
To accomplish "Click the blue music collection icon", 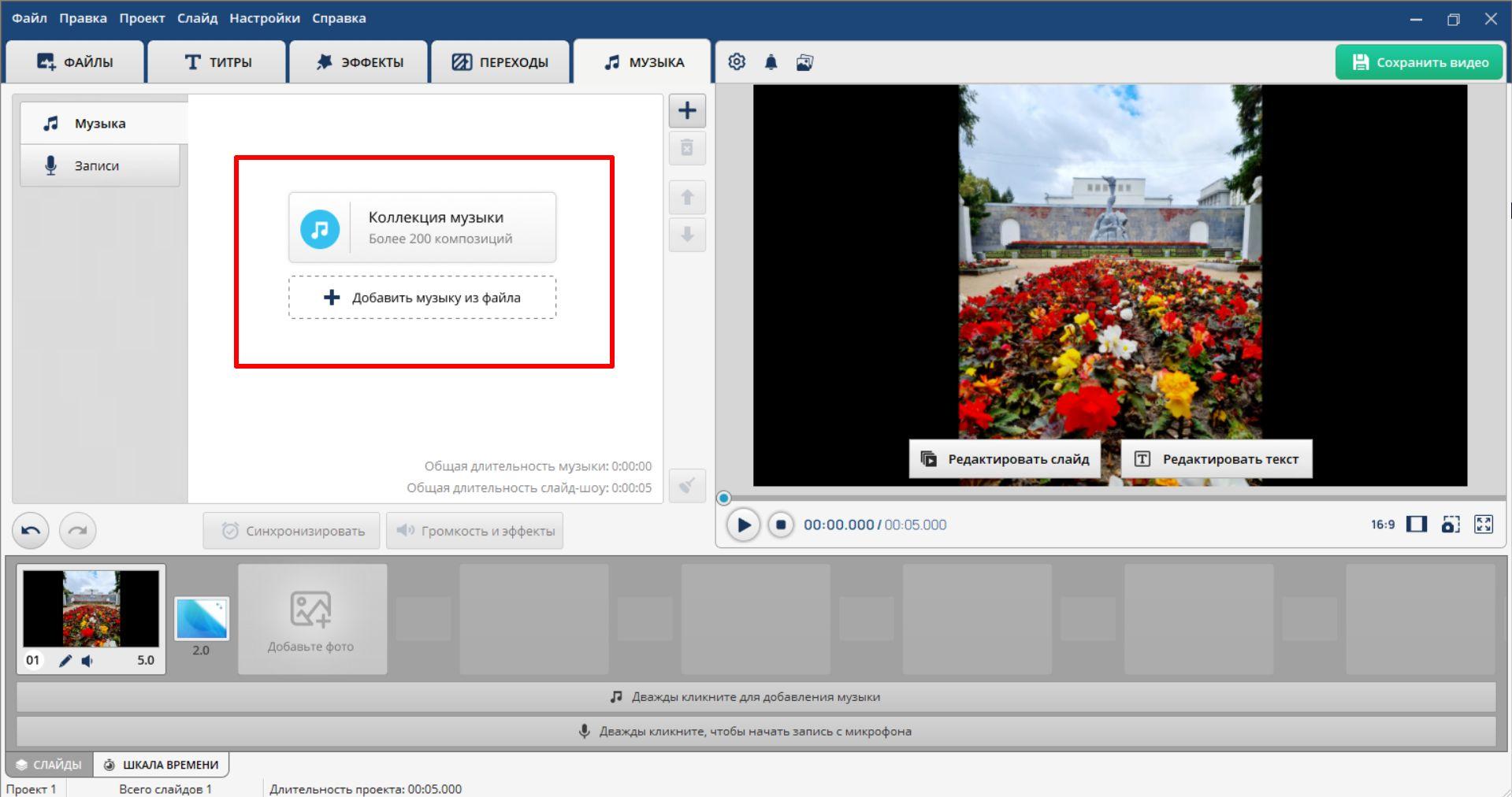I will pos(320,229).
